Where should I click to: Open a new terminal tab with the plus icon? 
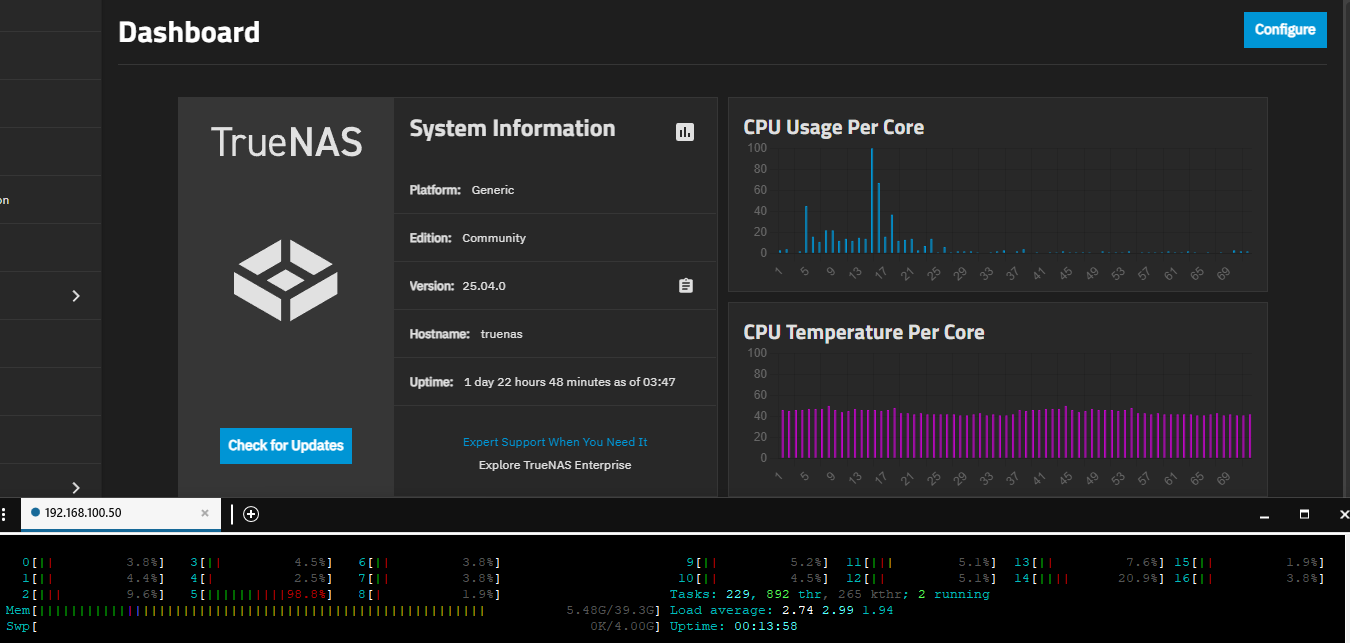(251, 514)
